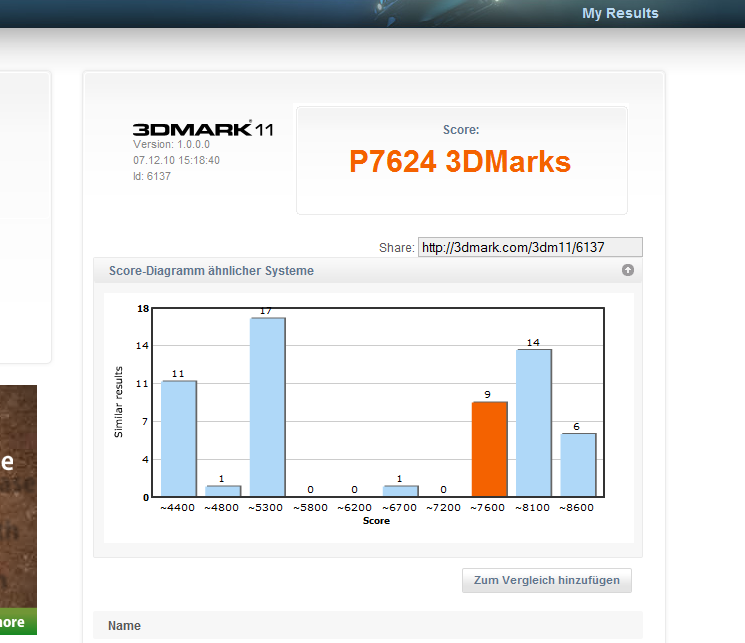Click the date 07.12.10 15:18:40
Screen dimensions: 745x643
pyautogui.click(x=176, y=160)
